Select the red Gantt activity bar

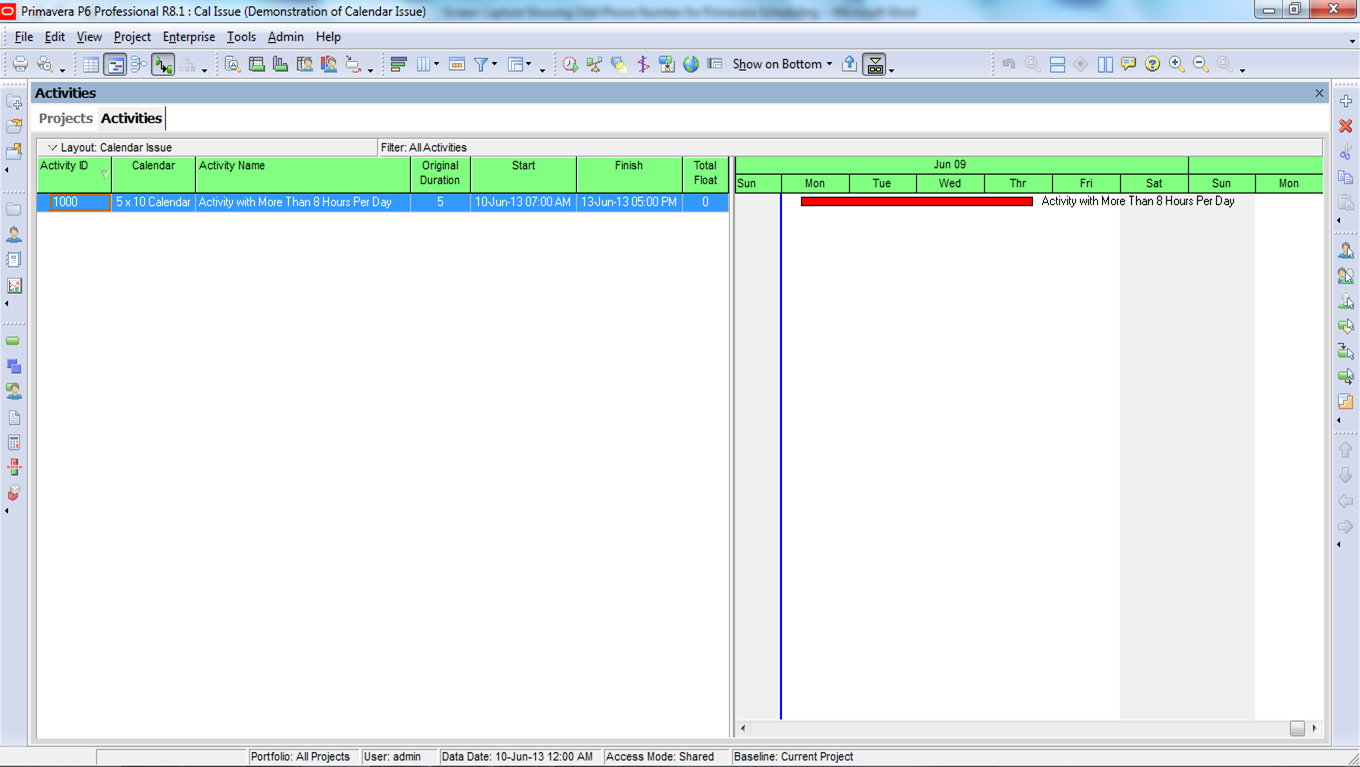pos(916,202)
